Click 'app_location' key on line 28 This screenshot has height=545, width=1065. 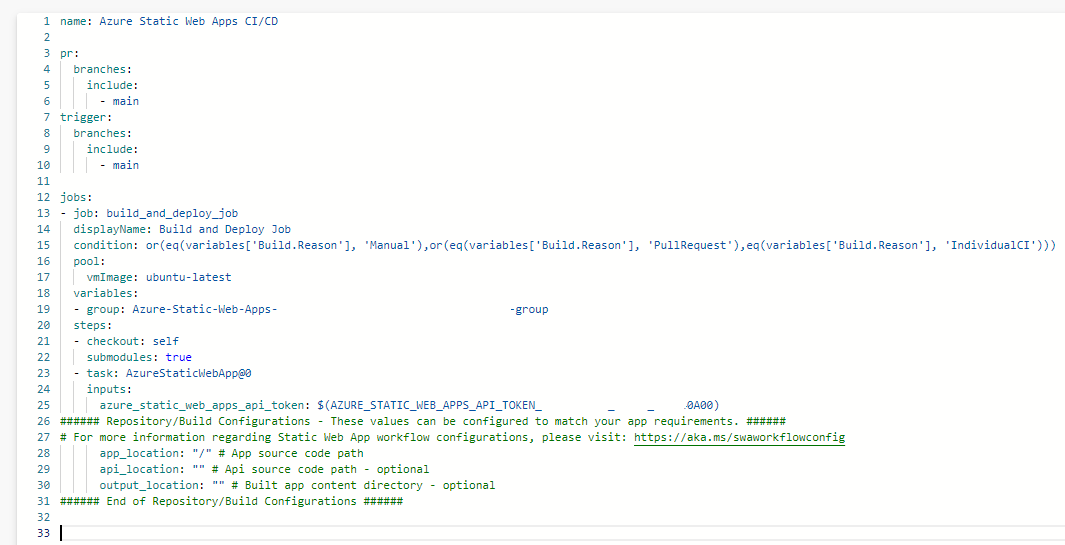[139, 453]
